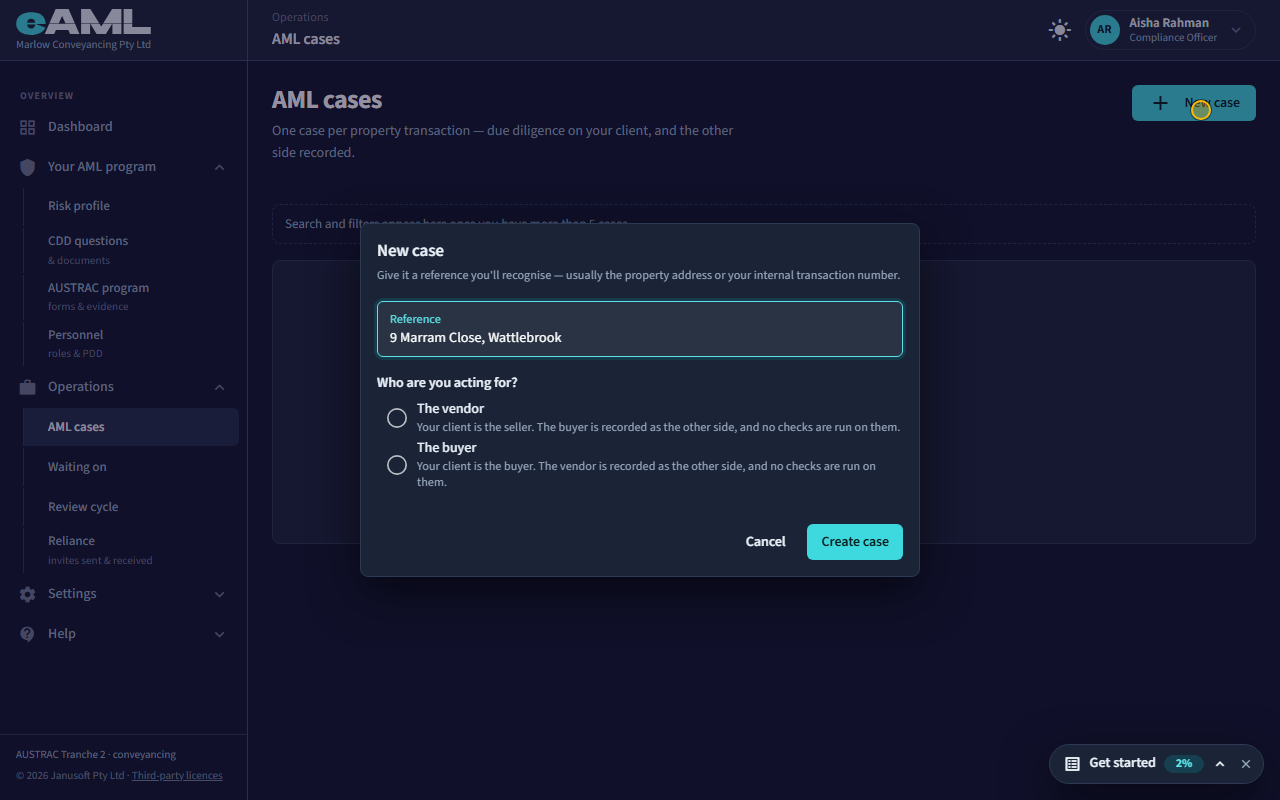Collapse the Operations section
This screenshot has width=1280, height=800.
219,387
